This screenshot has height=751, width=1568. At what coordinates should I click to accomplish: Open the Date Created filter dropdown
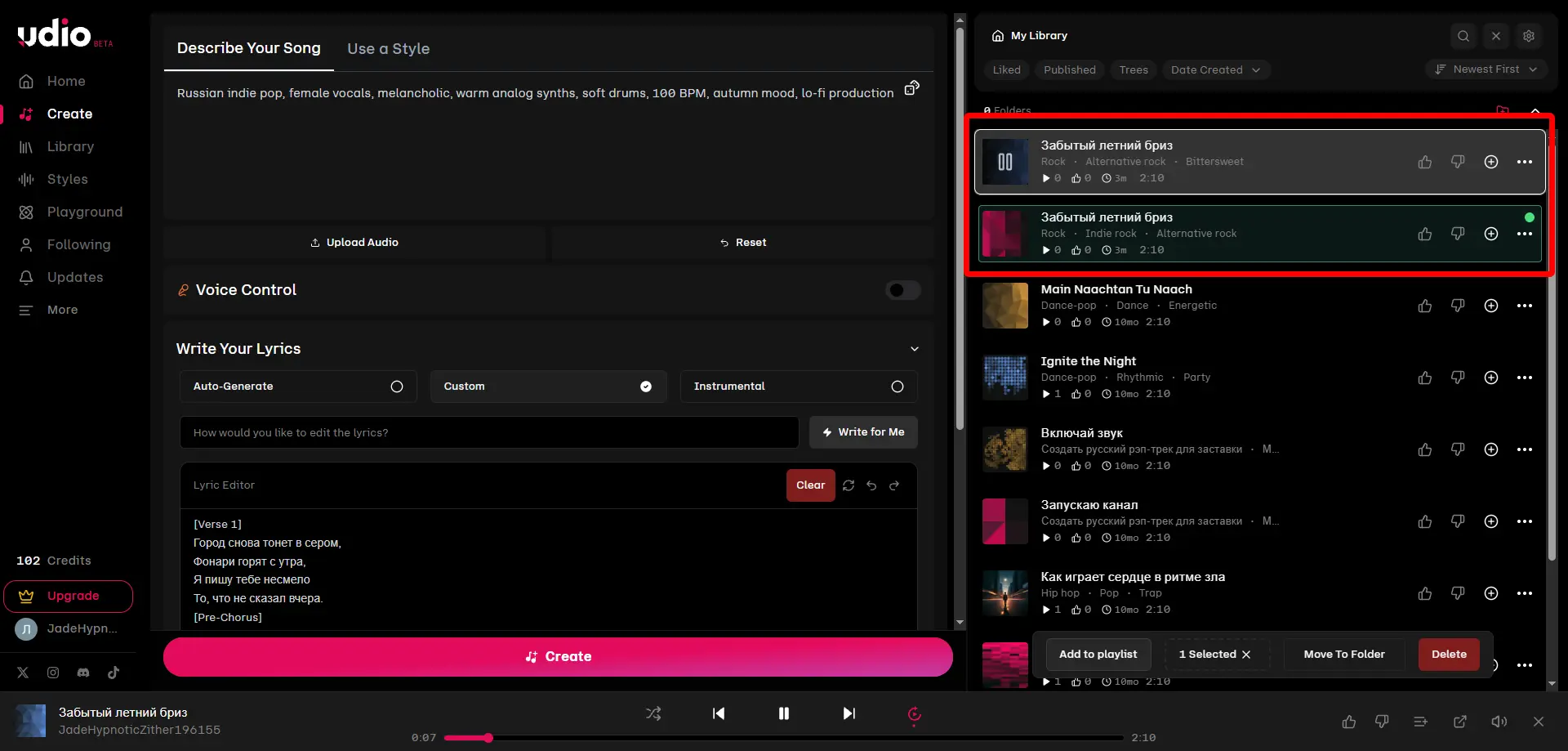coord(1216,70)
